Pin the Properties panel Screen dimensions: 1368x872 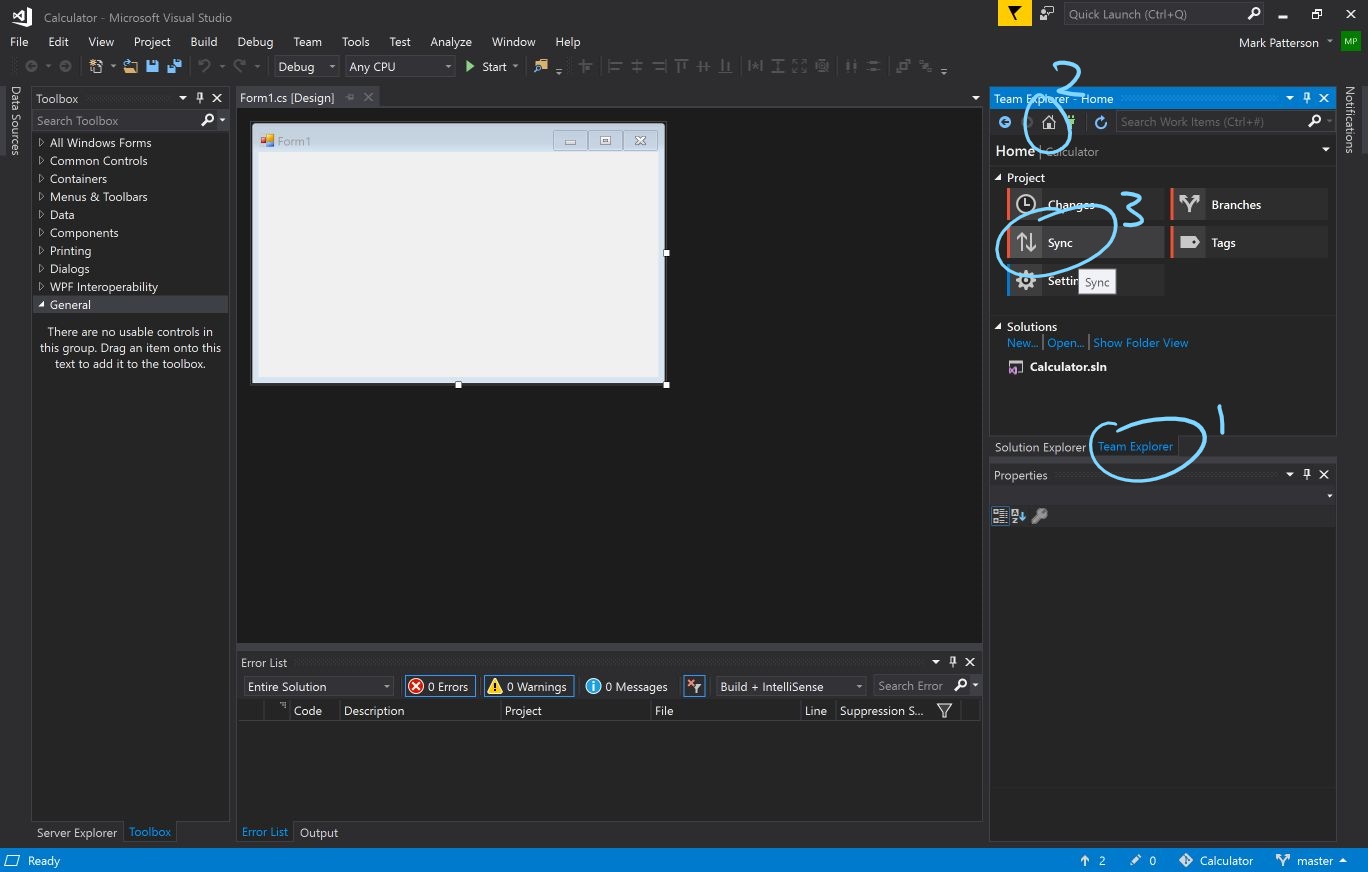(1307, 475)
